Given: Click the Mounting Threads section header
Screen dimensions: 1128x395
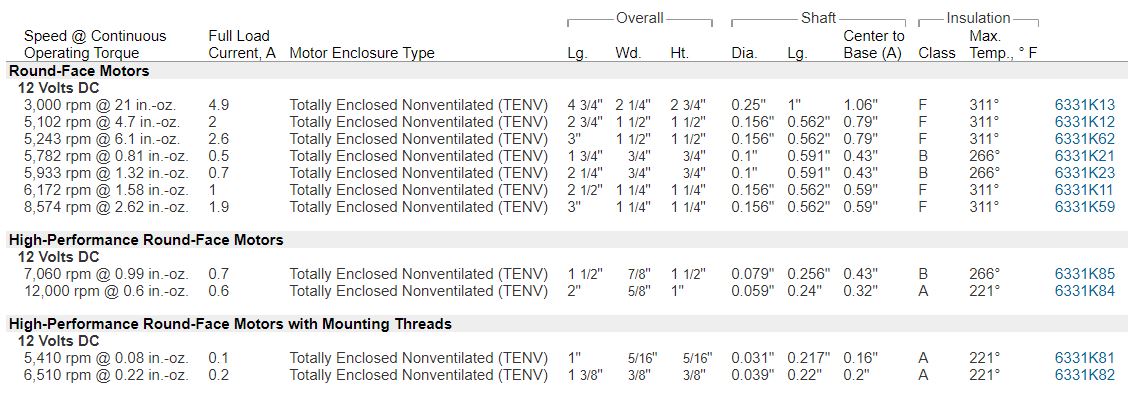Looking at the screenshot, I should 230,324.
